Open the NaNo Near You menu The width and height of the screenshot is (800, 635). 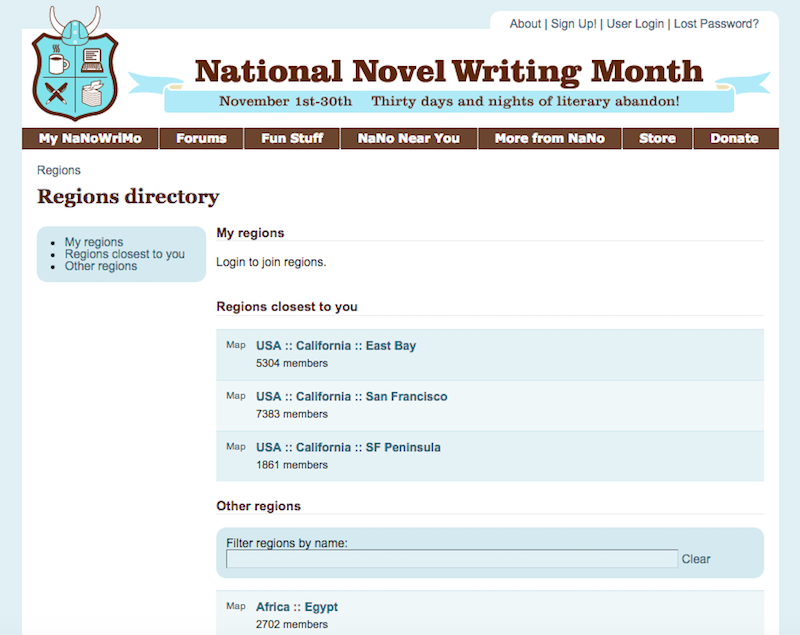[409, 138]
